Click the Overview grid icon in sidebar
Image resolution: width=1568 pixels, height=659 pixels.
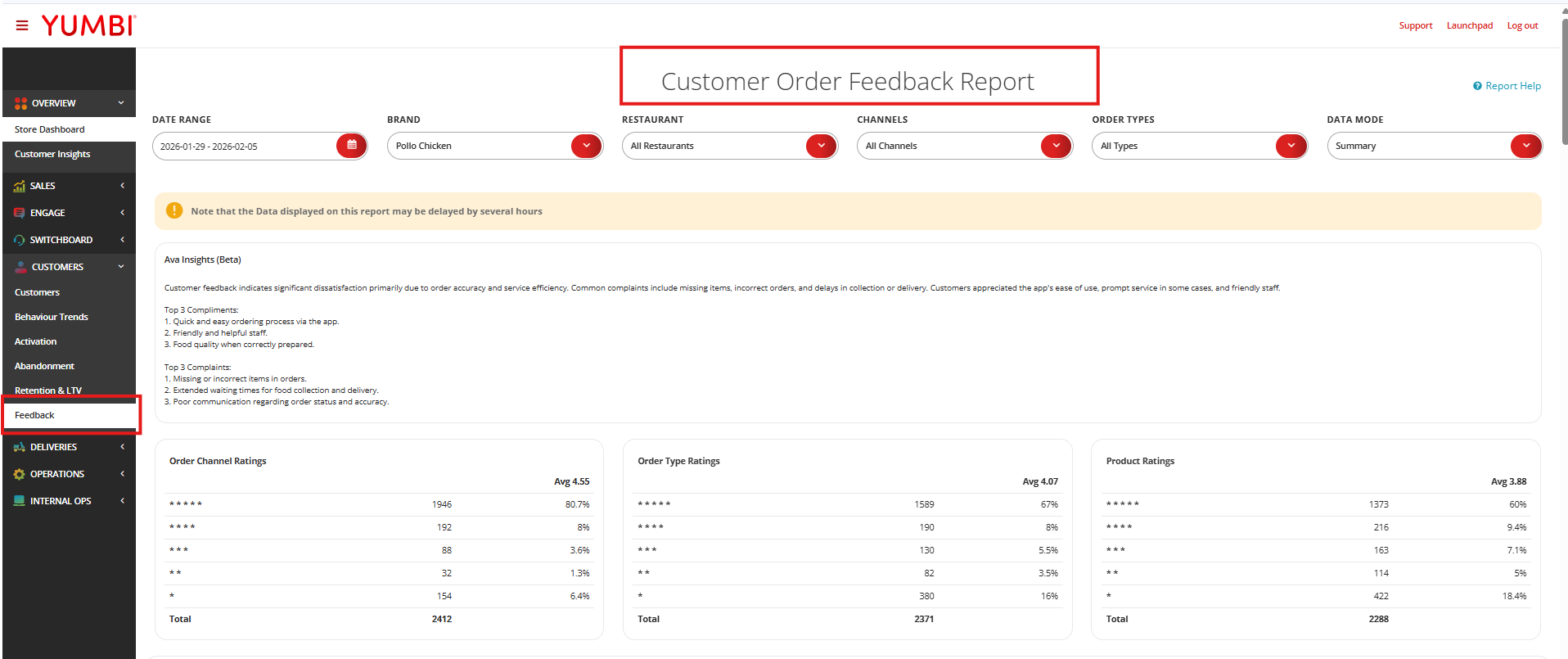coord(20,103)
